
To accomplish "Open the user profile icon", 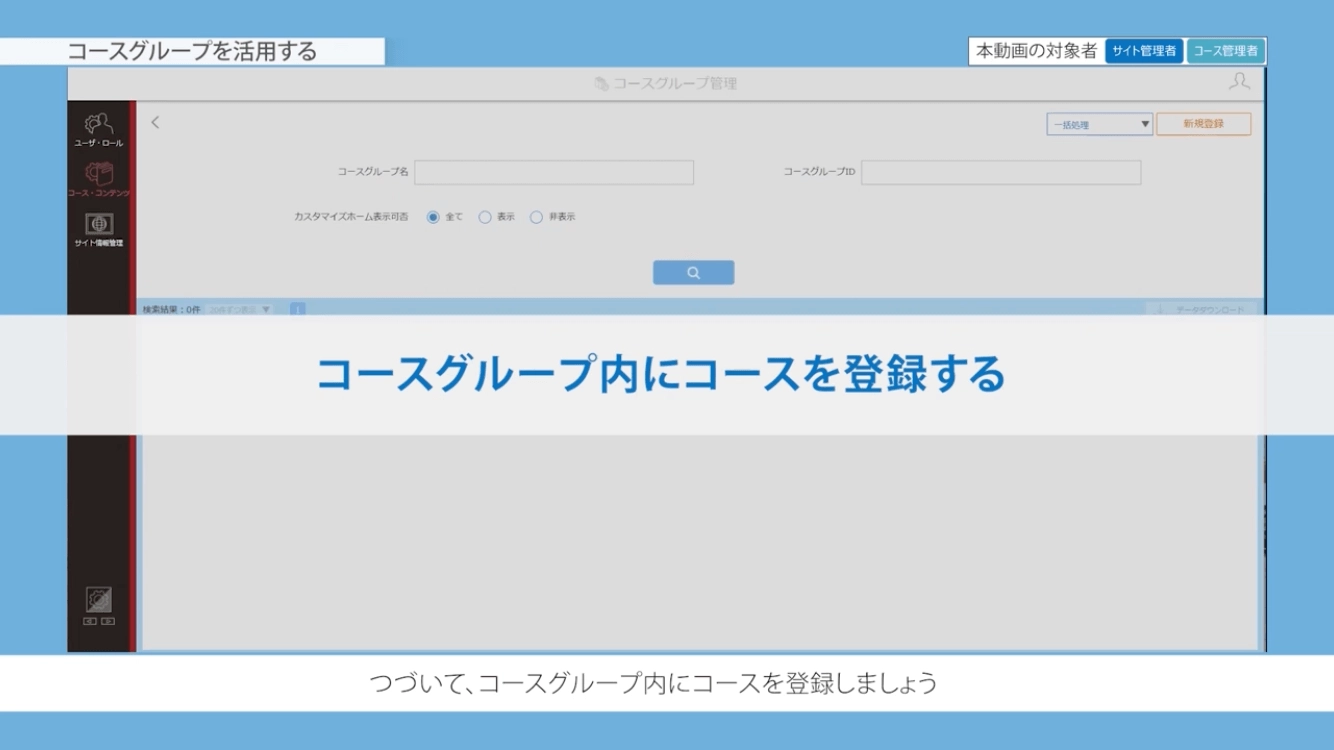I will 1239,82.
